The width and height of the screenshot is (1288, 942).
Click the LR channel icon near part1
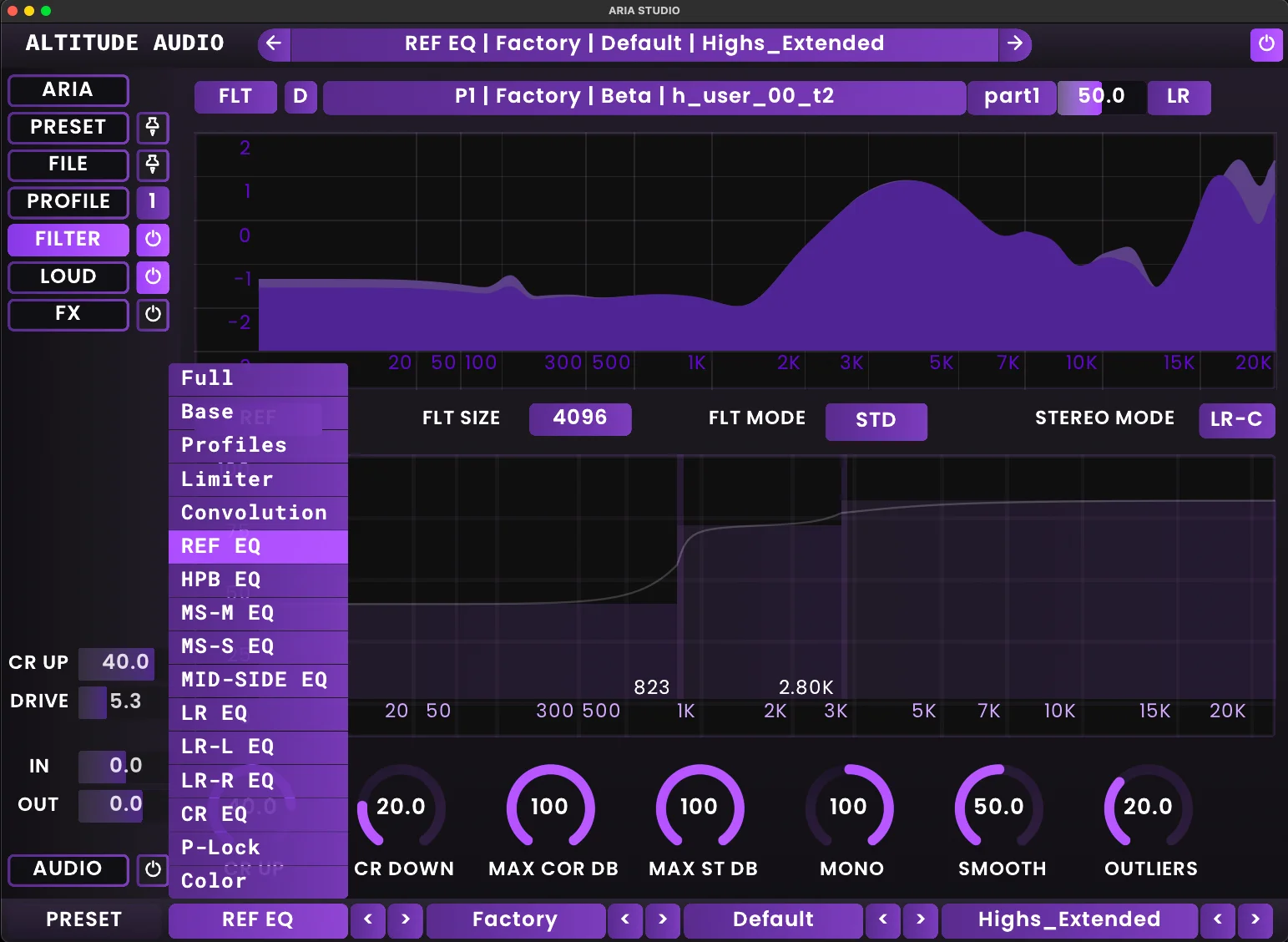[x=1179, y=97]
